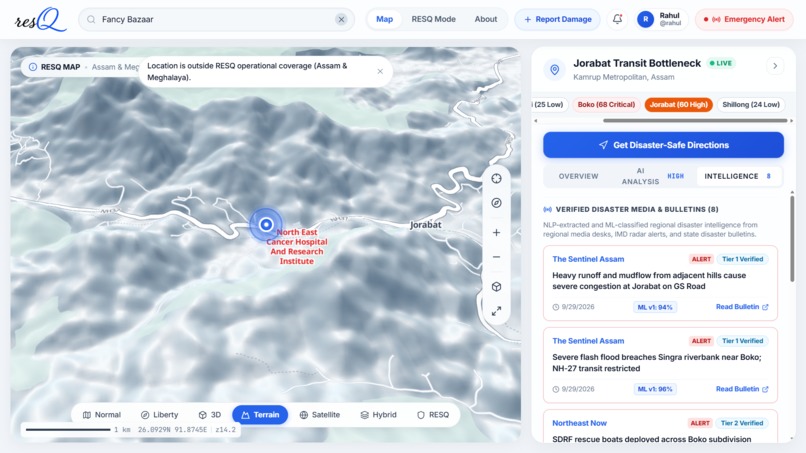806x453 pixels.
Task: Clear the Fancy Bazaar search text
Action: click(341, 20)
